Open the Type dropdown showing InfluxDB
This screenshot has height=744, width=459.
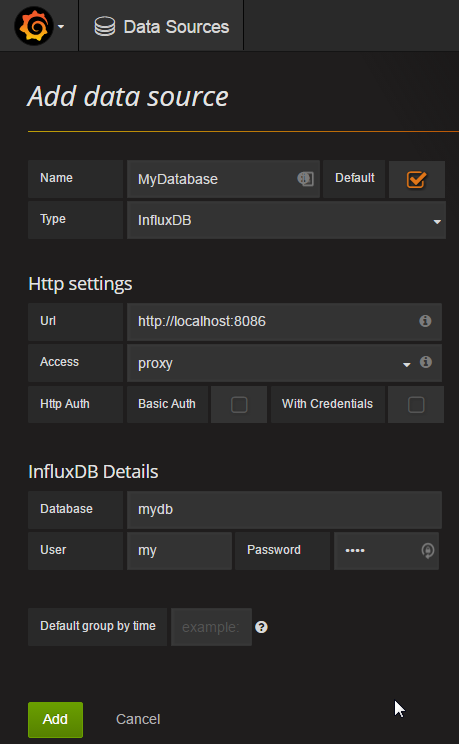point(286,220)
